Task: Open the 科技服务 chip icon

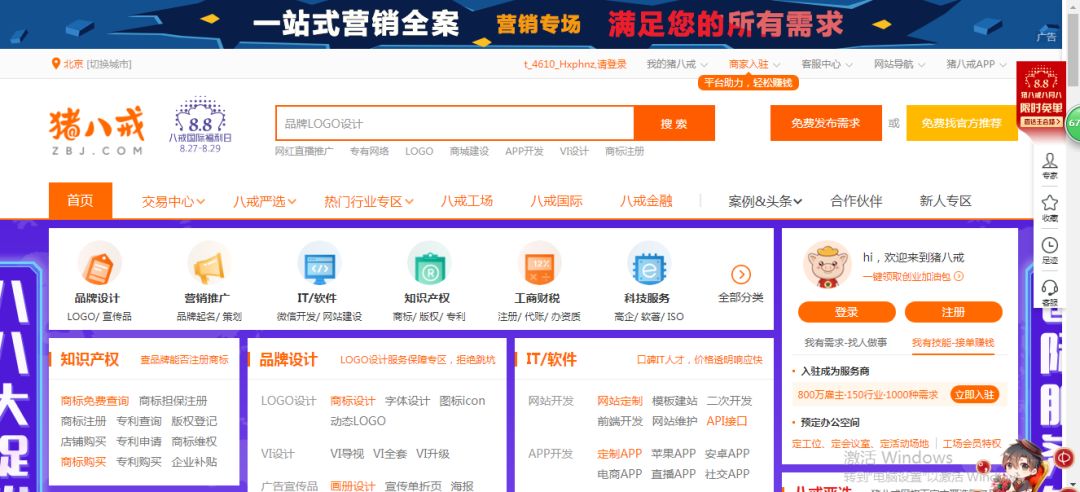Action: pyautogui.click(x=649, y=263)
